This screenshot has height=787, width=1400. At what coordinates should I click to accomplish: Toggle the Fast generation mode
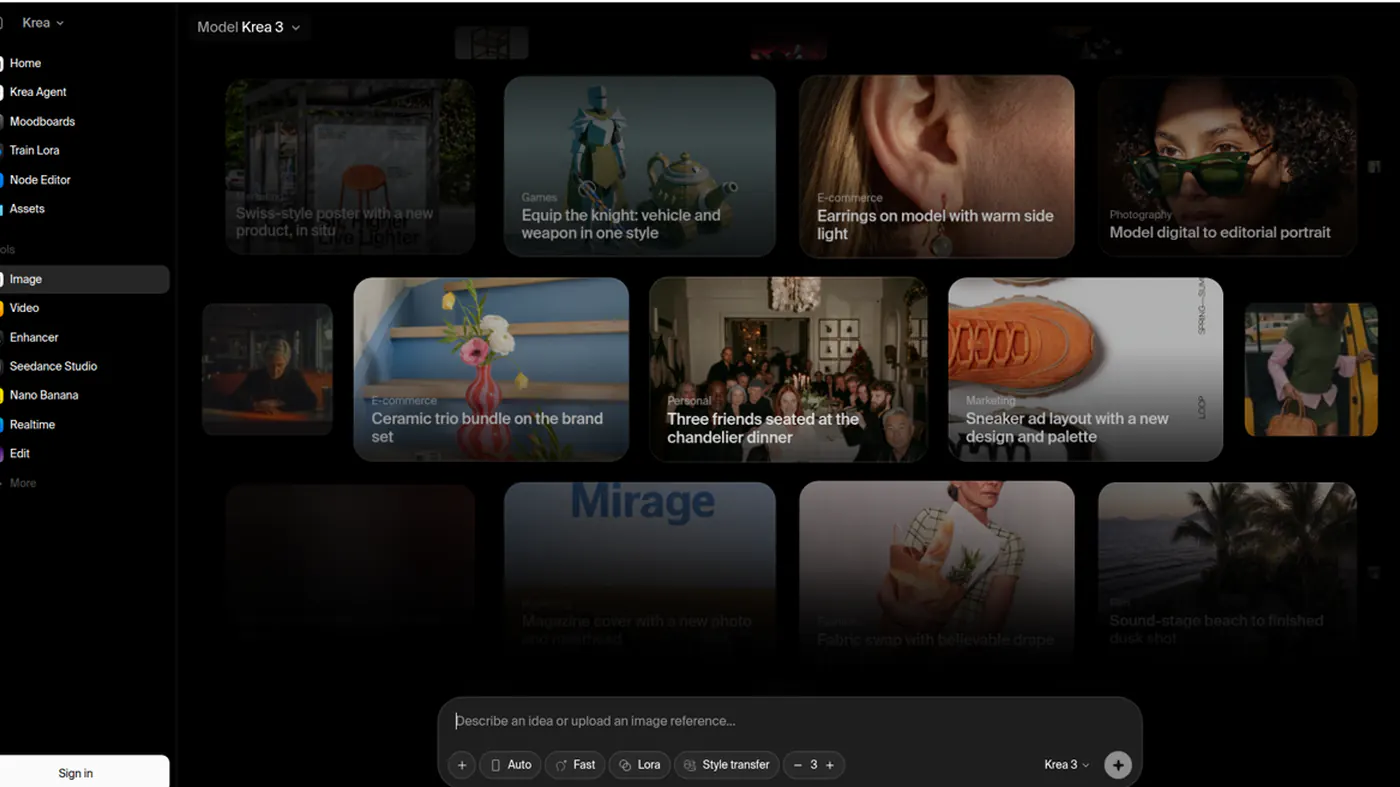[575, 765]
